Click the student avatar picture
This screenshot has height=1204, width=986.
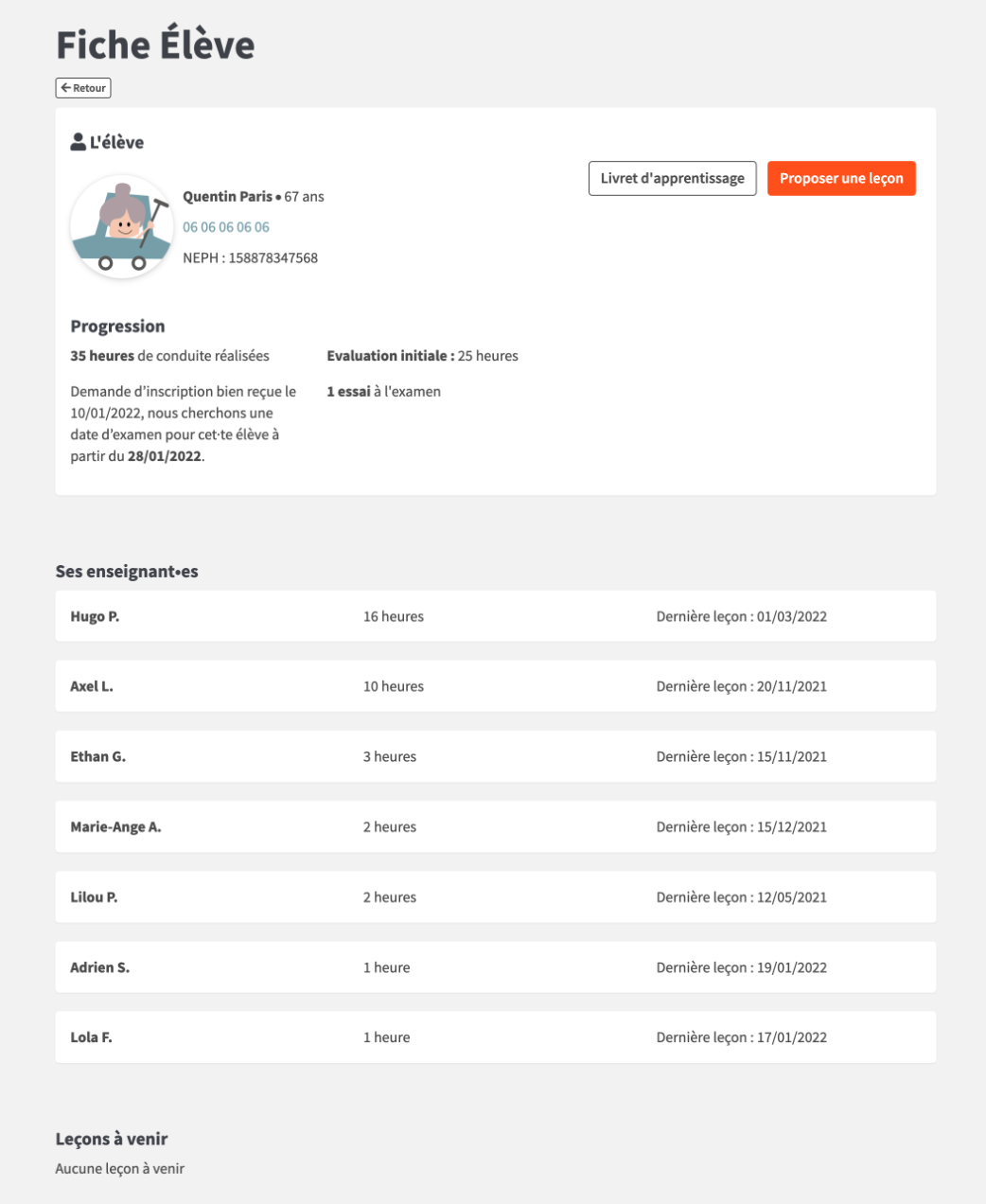point(121,226)
